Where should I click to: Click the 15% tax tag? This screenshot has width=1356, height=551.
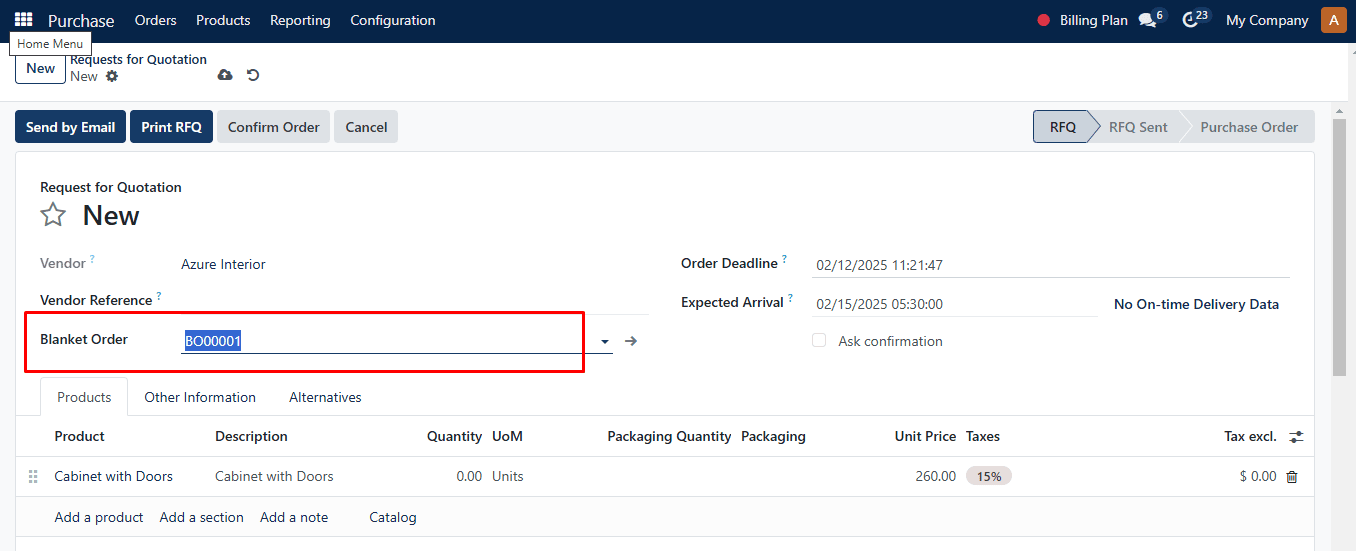tap(989, 476)
